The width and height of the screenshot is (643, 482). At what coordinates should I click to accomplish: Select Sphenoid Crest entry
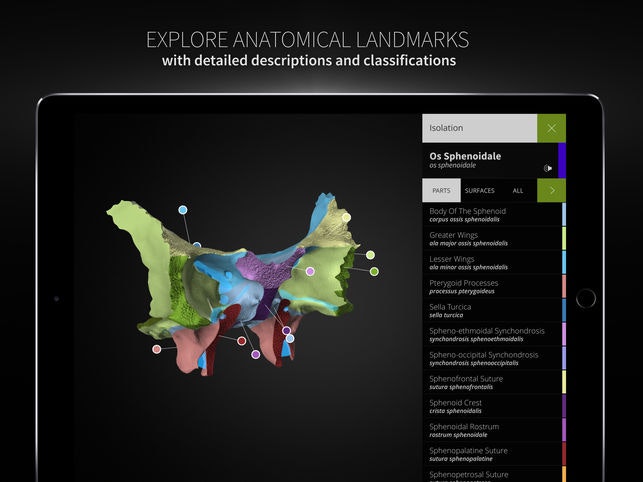coord(492,406)
